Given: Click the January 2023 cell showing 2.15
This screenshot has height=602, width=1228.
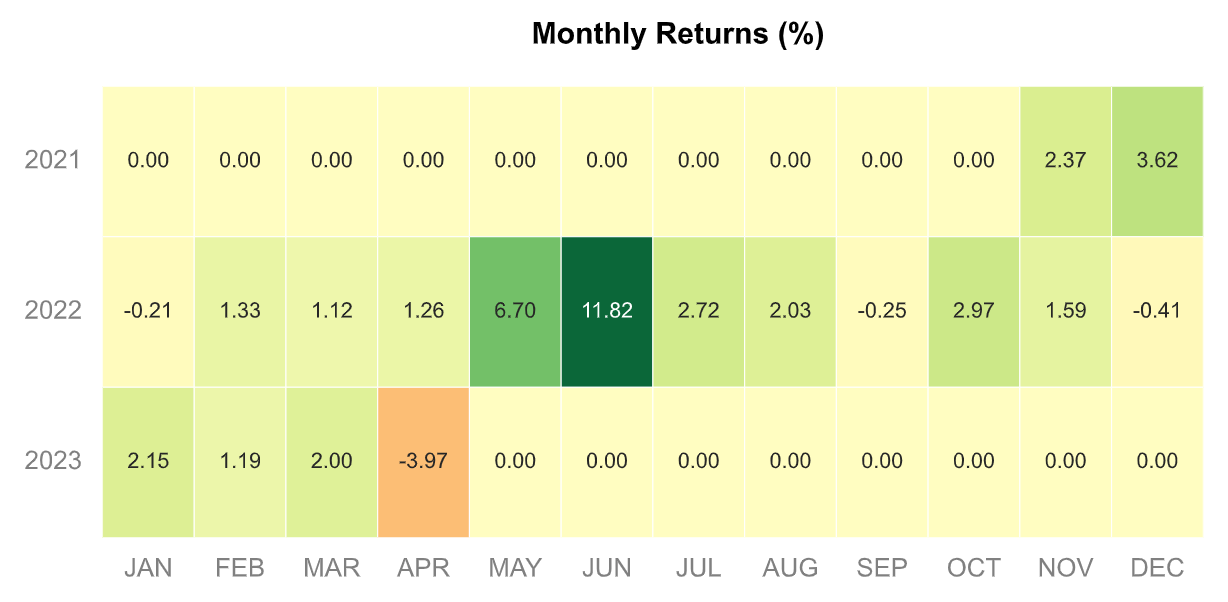Looking at the screenshot, I should pyautogui.click(x=148, y=462).
